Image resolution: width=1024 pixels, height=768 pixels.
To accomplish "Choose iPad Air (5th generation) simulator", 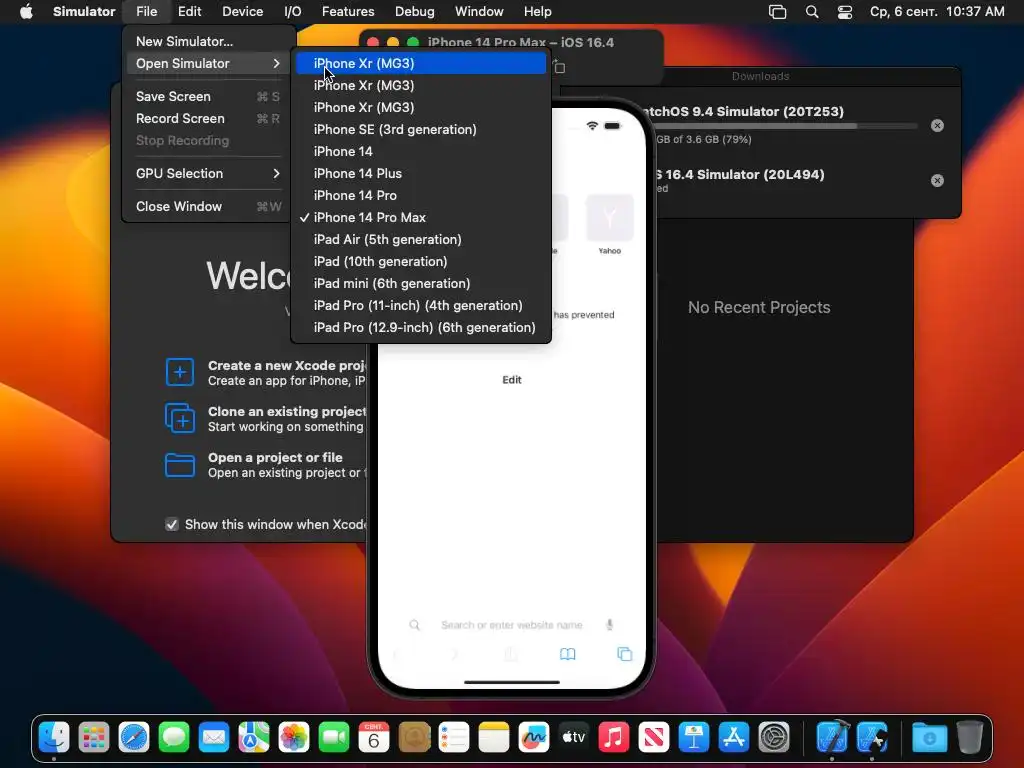I will point(421,240).
